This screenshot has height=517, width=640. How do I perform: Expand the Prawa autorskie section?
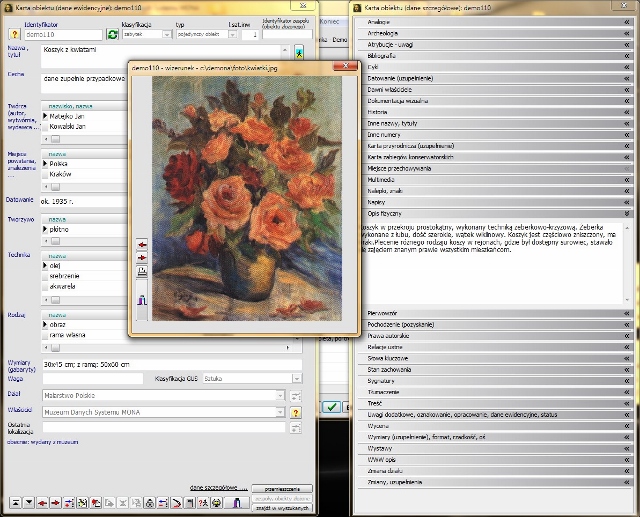pos(496,336)
